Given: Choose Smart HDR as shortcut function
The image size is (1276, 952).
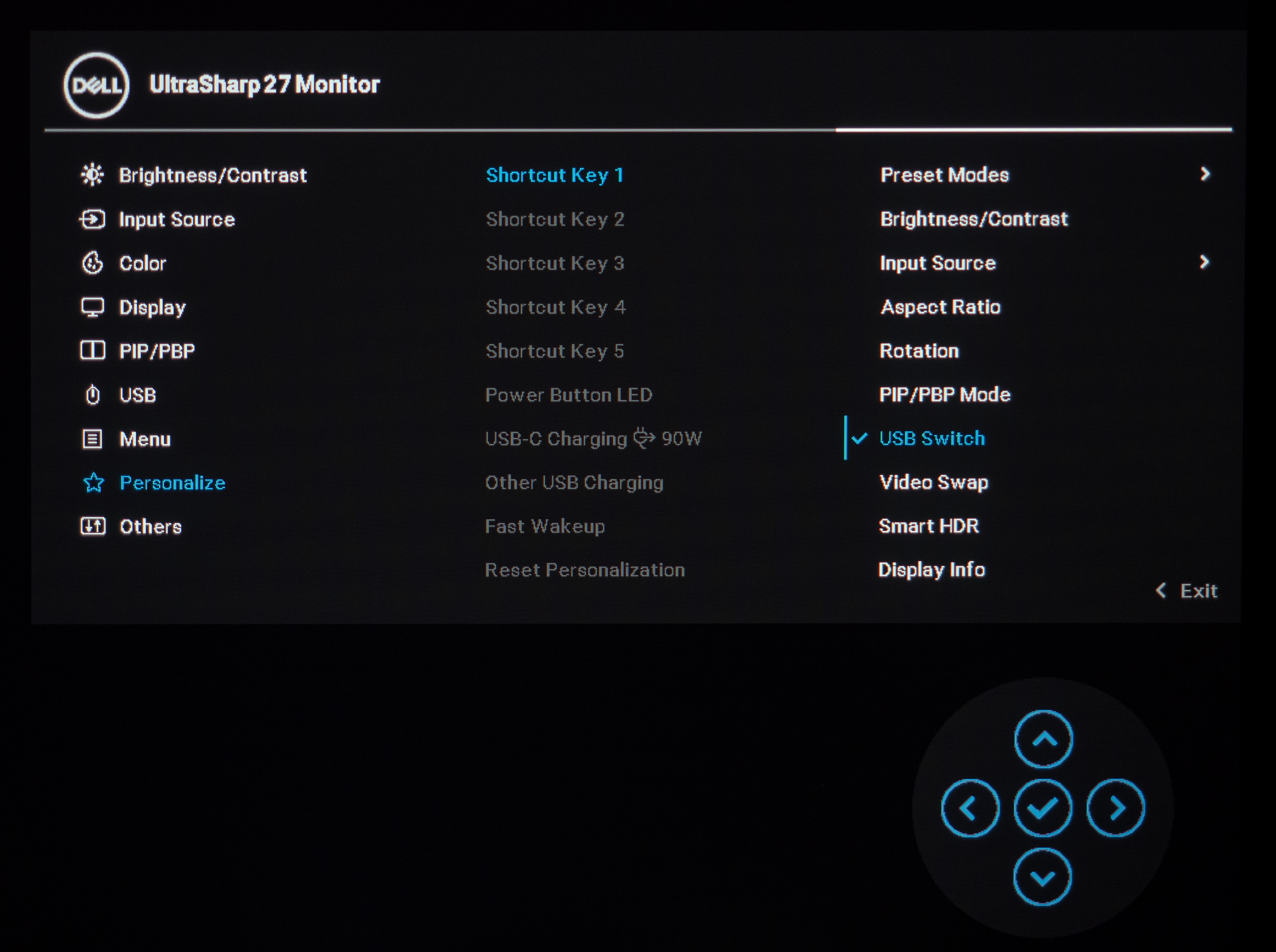Looking at the screenshot, I should pyautogui.click(x=928, y=526).
